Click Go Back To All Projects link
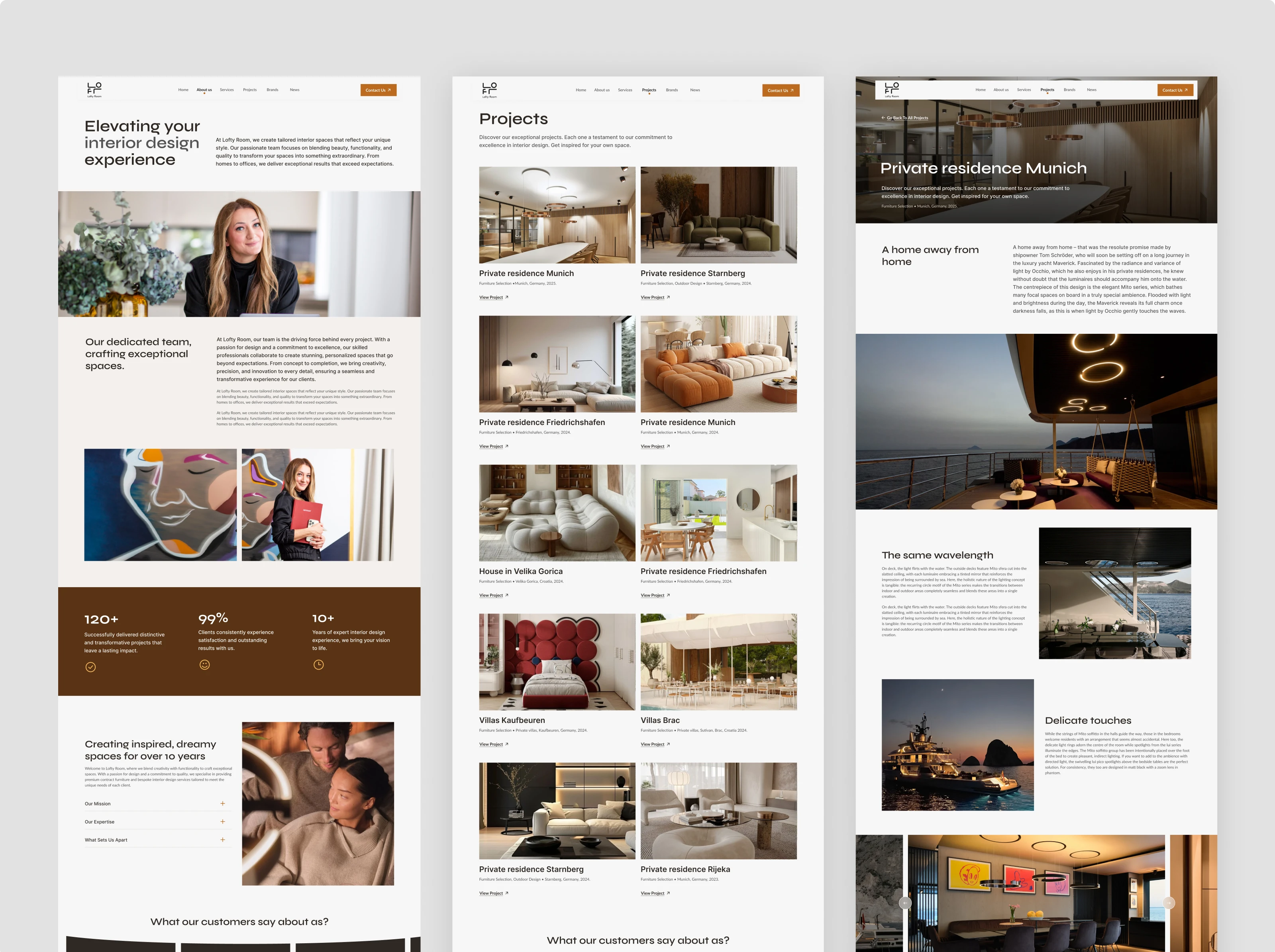 [905, 118]
